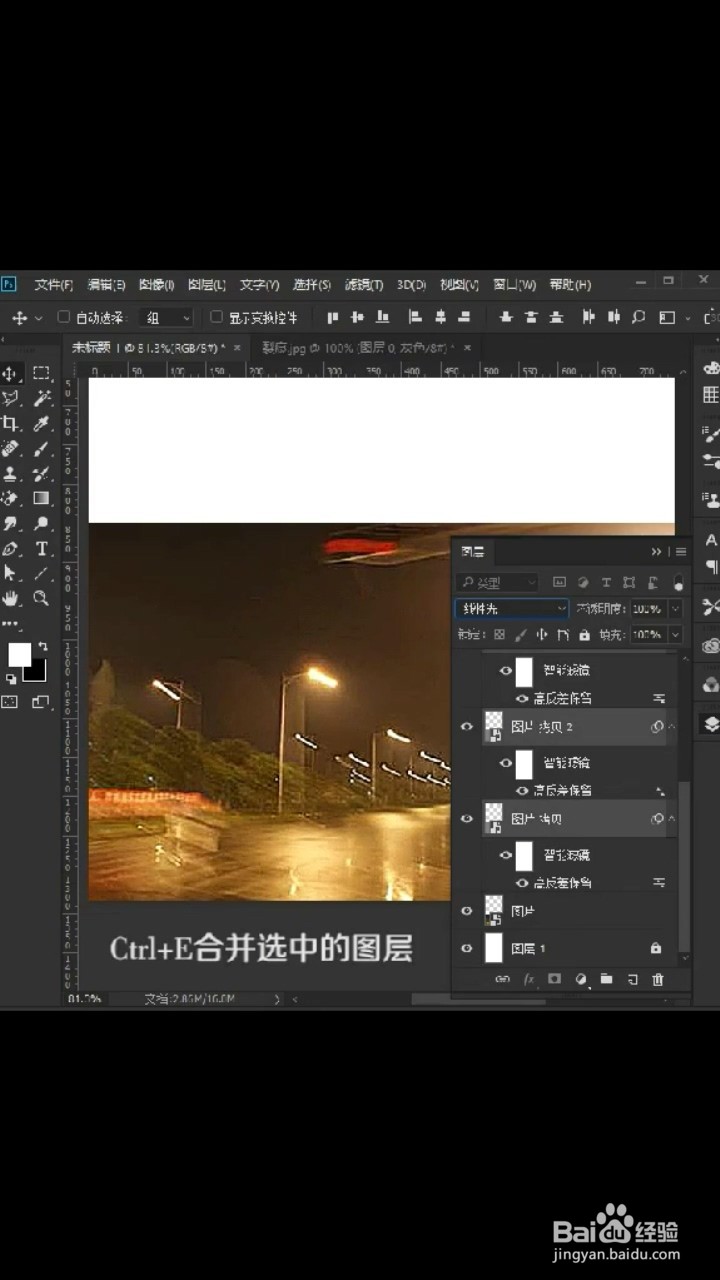Open the fill slider dropdown arrow
The height and width of the screenshot is (1280, 720).
676,634
